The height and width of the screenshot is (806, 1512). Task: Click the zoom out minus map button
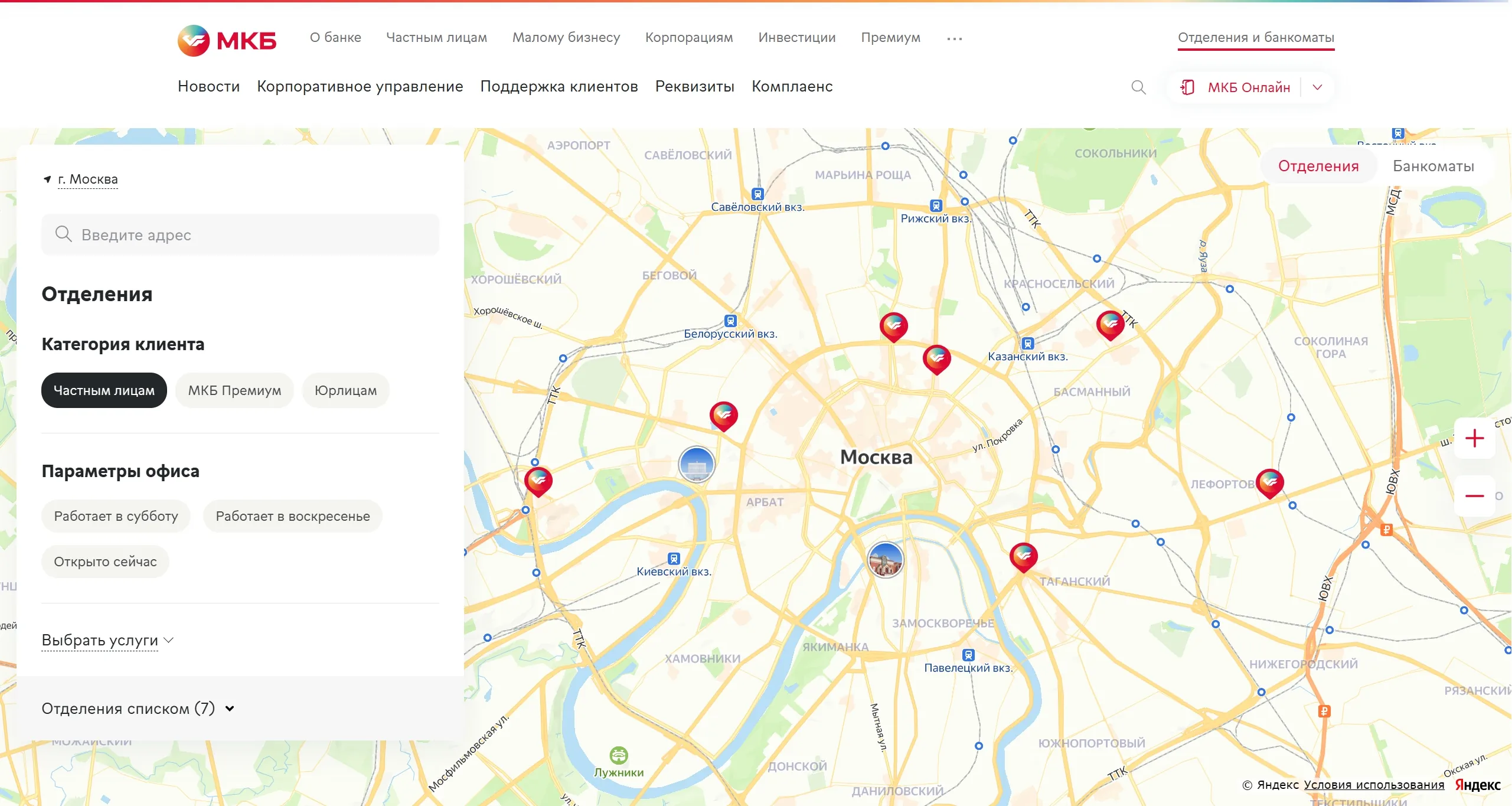(1474, 496)
